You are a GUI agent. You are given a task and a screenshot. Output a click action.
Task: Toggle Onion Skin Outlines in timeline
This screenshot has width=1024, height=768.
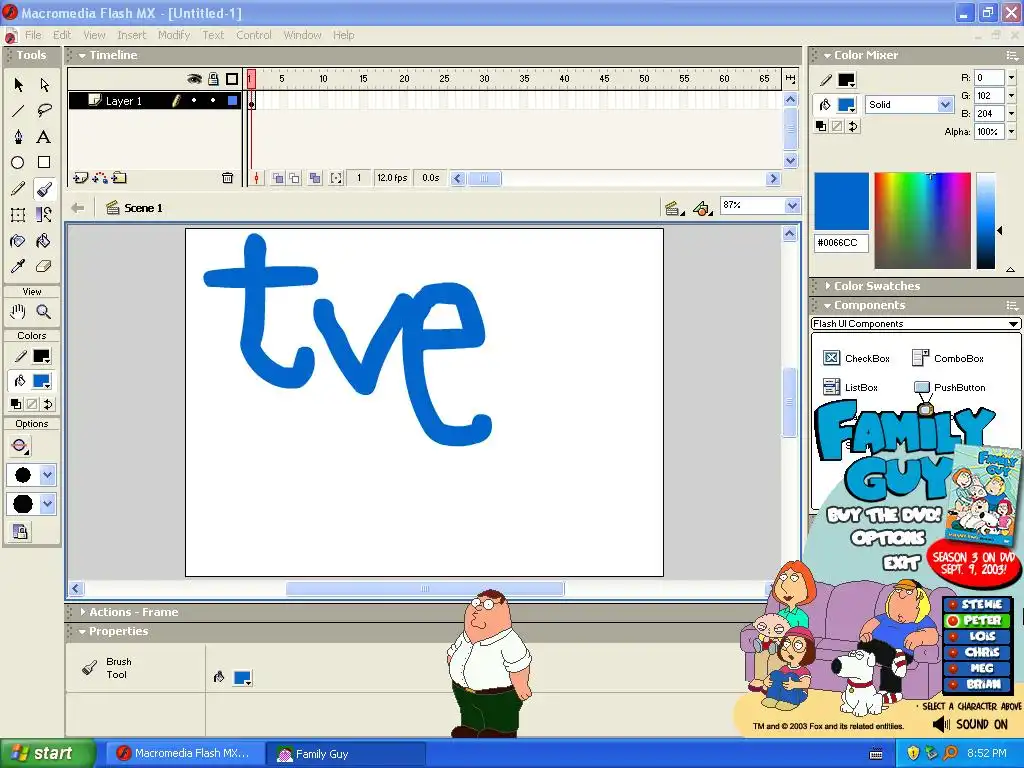(295, 178)
